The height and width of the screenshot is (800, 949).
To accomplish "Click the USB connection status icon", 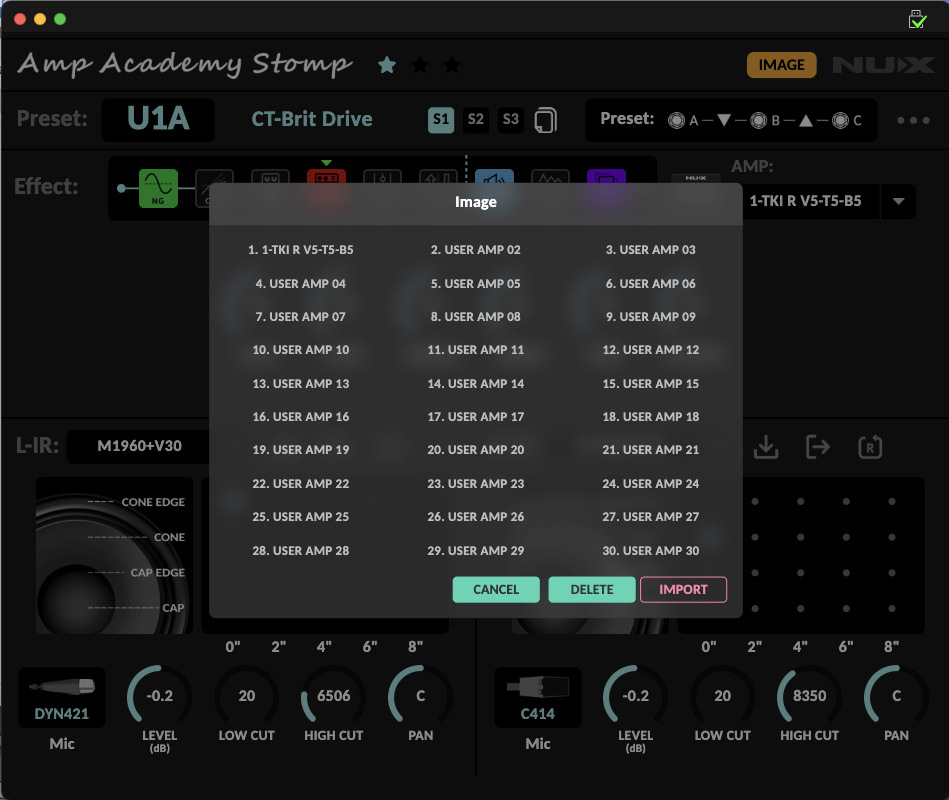I will (x=918, y=19).
